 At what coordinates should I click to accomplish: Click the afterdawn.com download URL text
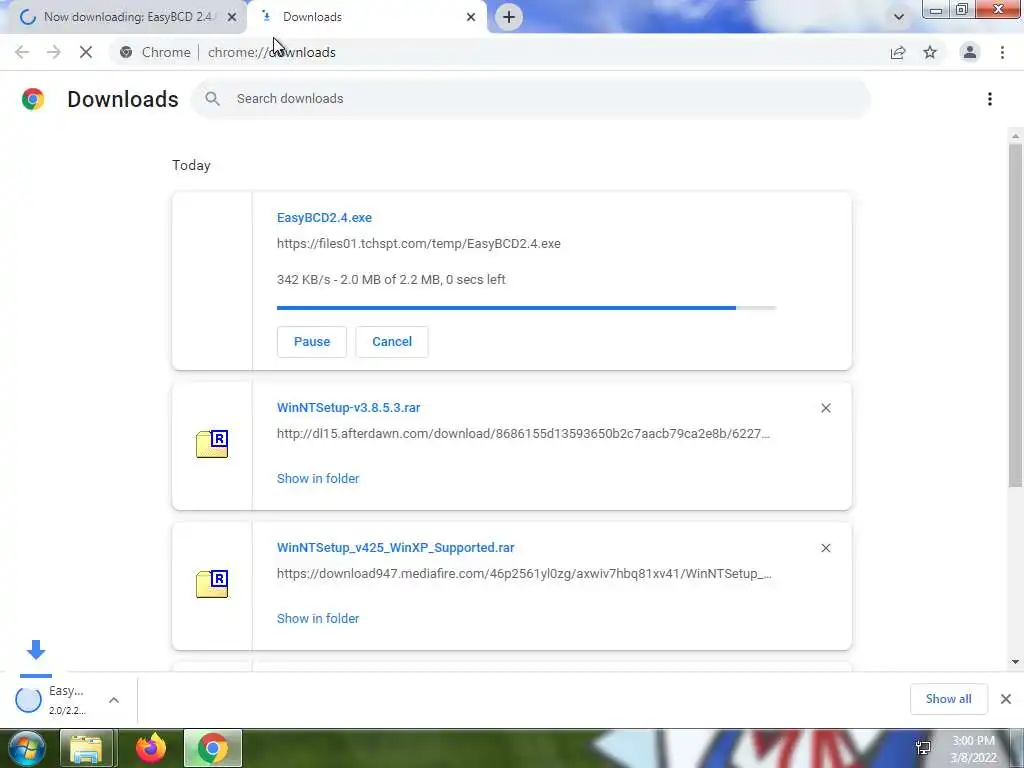tap(523, 434)
